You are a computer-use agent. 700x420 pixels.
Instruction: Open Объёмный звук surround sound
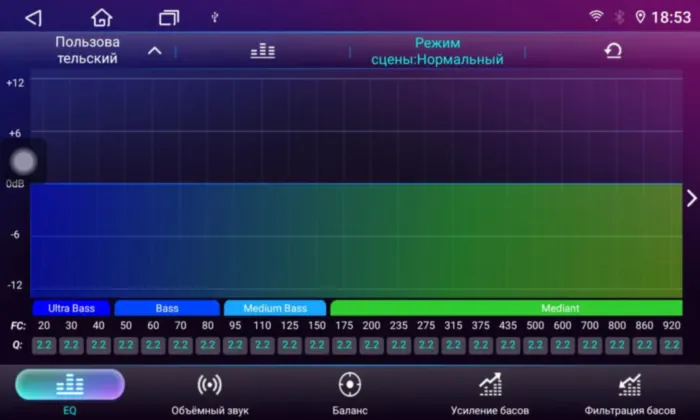(x=209, y=391)
